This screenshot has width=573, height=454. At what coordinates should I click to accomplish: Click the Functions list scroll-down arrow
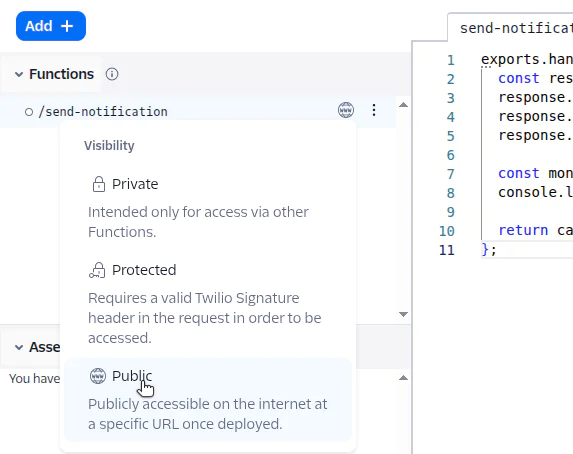coord(403,314)
